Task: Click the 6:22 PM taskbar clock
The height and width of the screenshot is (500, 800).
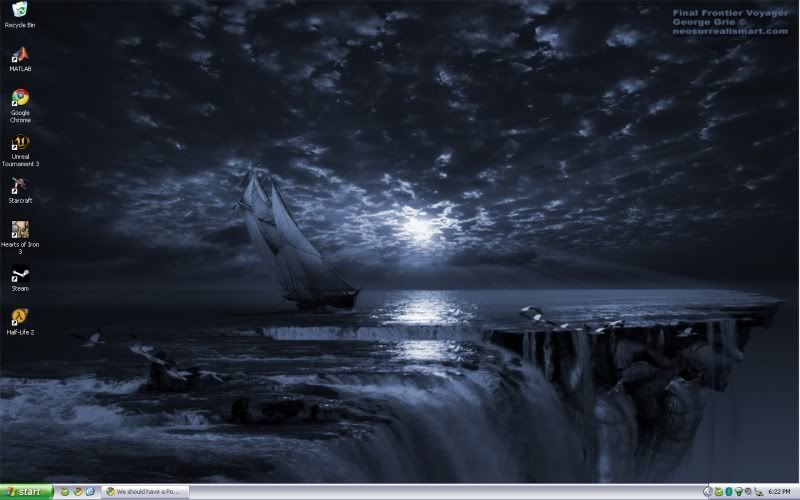Action: (779, 492)
